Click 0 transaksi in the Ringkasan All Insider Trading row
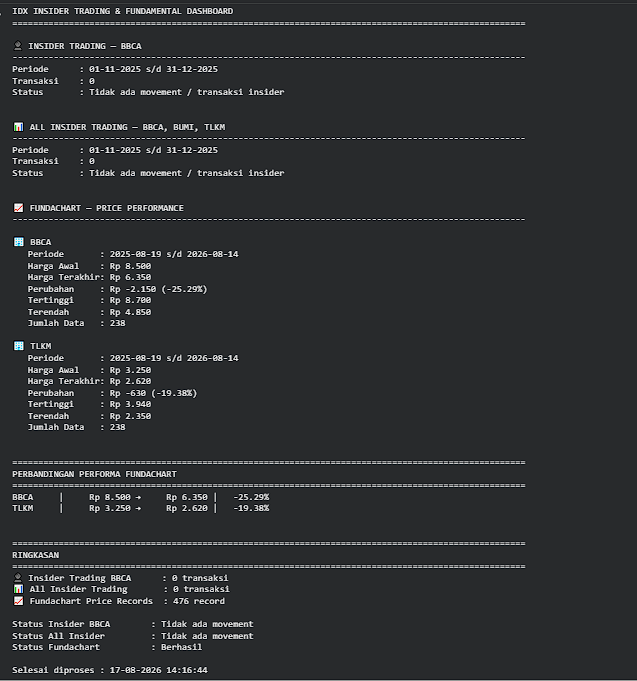Viewport: 637px width, 681px height. click(201, 589)
